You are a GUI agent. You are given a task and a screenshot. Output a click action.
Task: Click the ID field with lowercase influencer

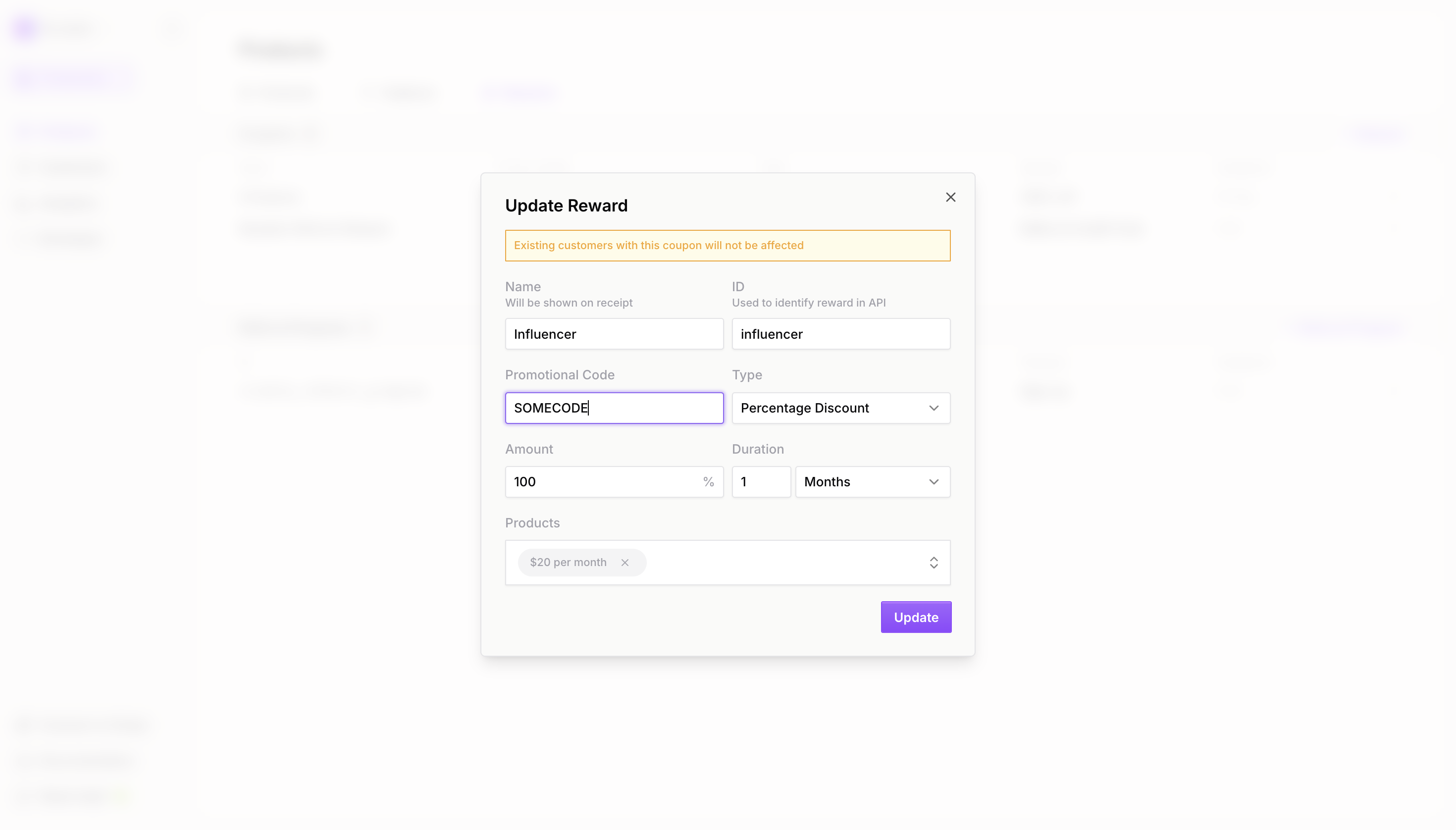point(840,334)
